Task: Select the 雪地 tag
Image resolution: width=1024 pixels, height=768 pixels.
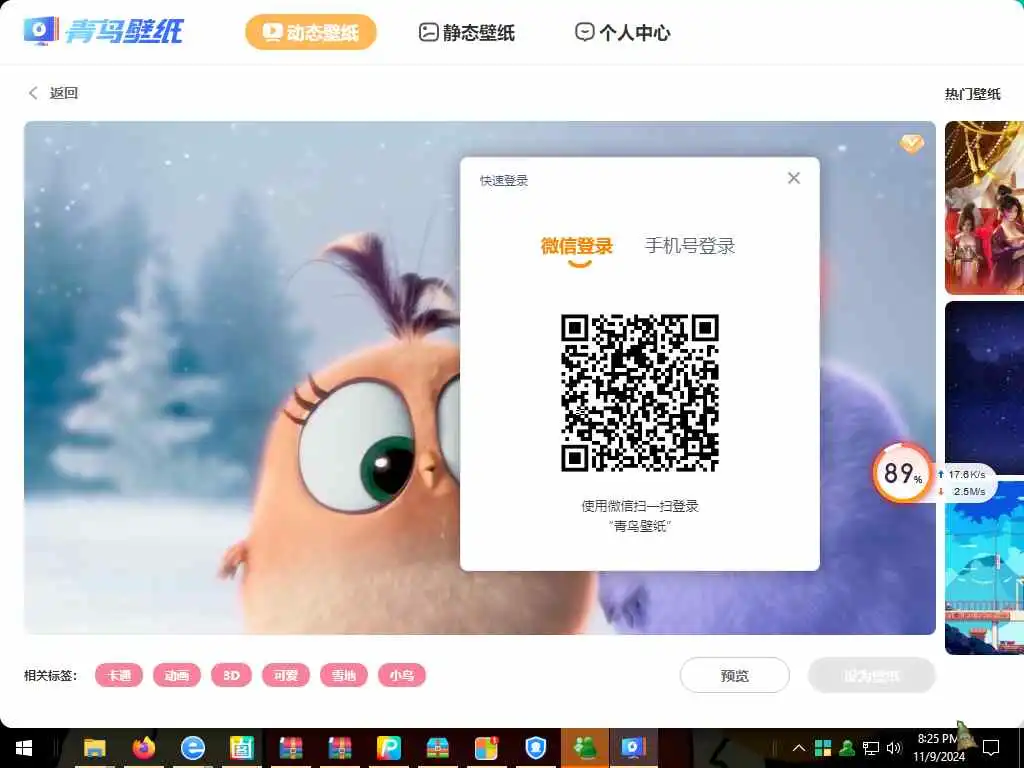Action: [x=344, y=675]
